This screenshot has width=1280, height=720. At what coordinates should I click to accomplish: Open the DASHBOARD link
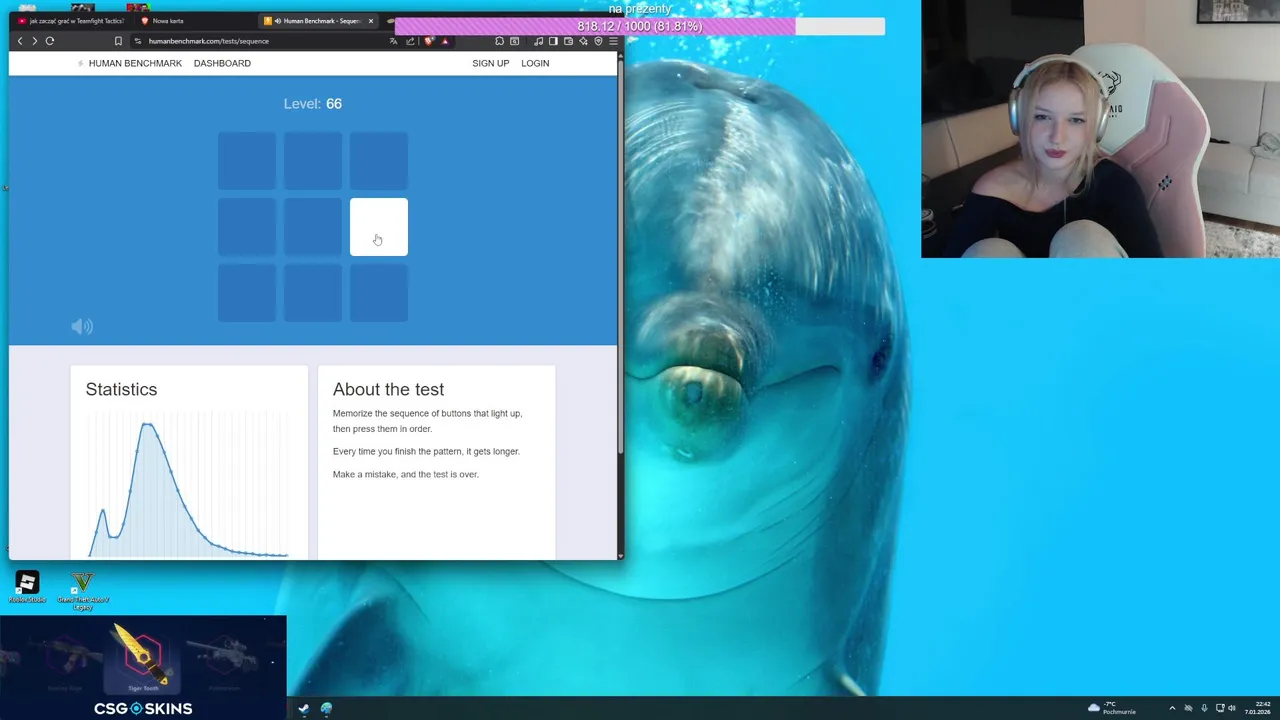tap(222, 63)
